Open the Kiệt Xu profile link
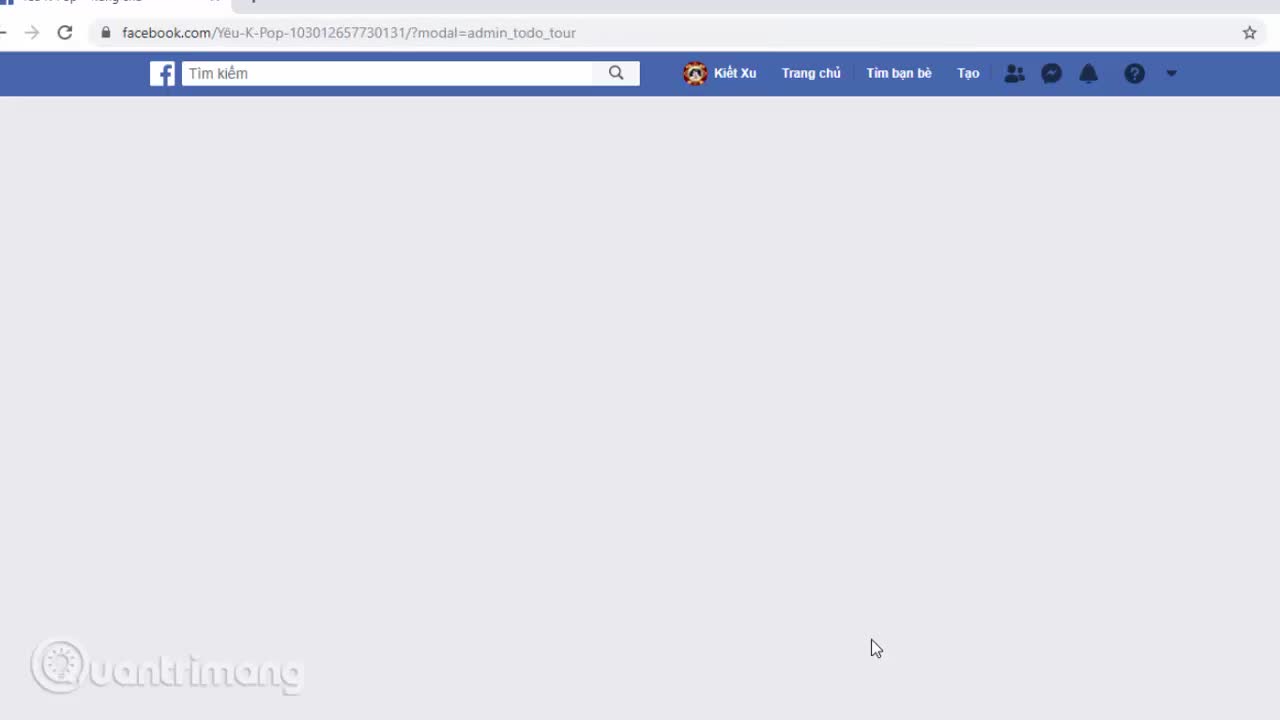Screen dimensions: 1280x720 (735, 73)
